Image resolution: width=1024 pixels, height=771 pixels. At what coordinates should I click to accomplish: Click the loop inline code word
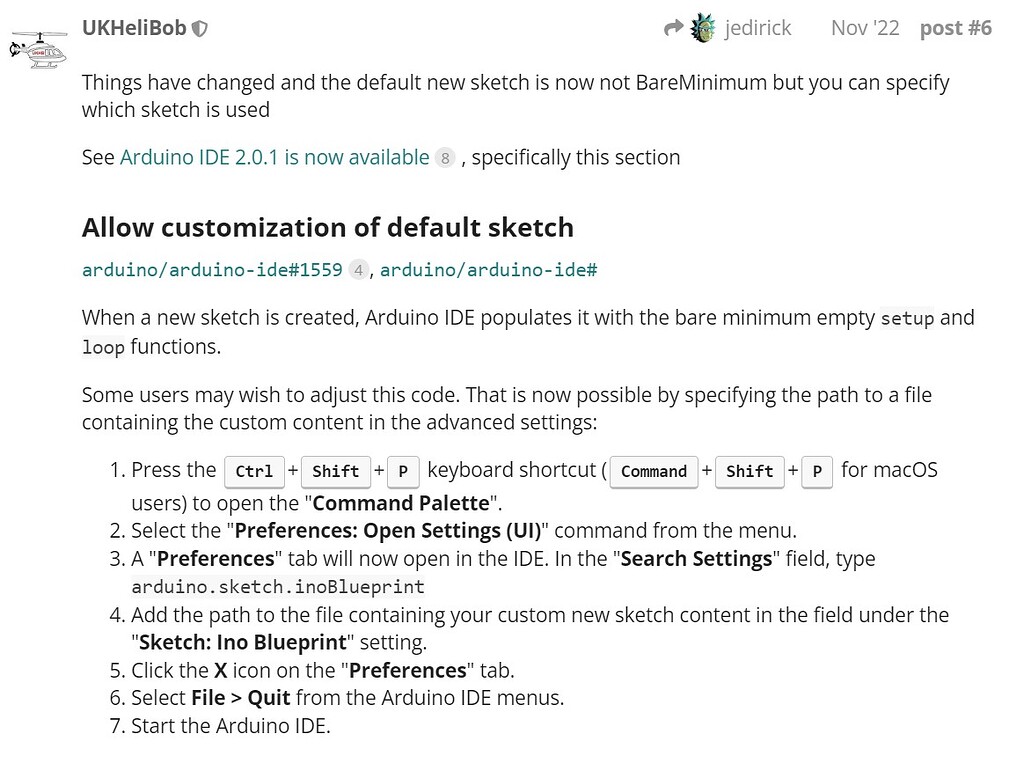point(103,347)
